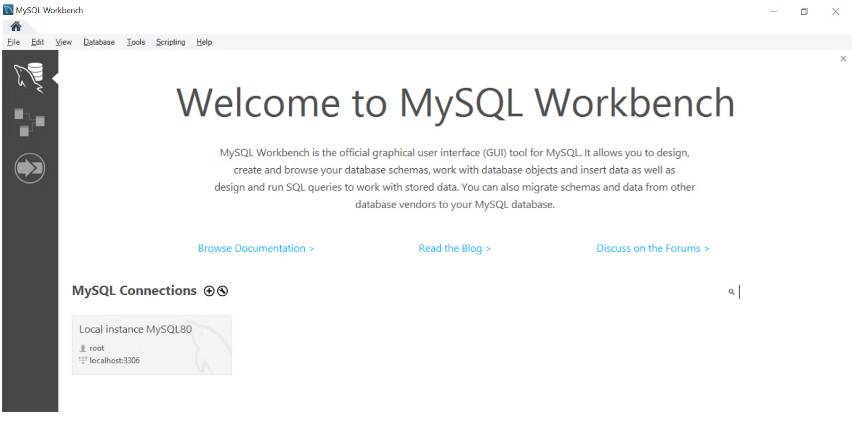
Task: Minimize the MySQL Workbench window
Action: tap(774, 11)
